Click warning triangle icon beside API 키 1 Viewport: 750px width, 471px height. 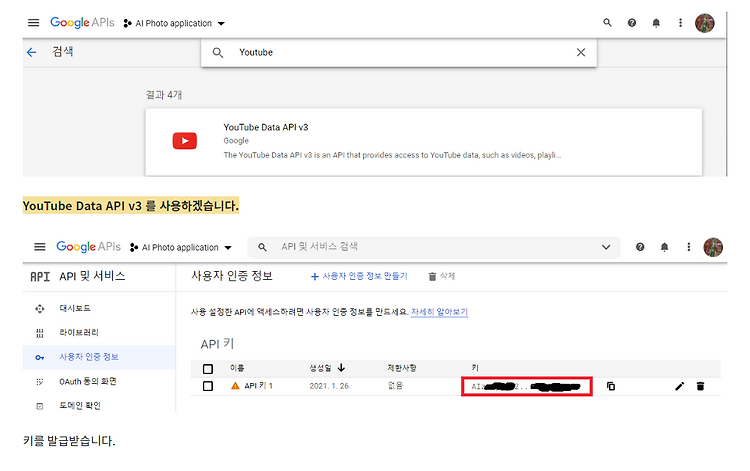[x=235, y=385]
